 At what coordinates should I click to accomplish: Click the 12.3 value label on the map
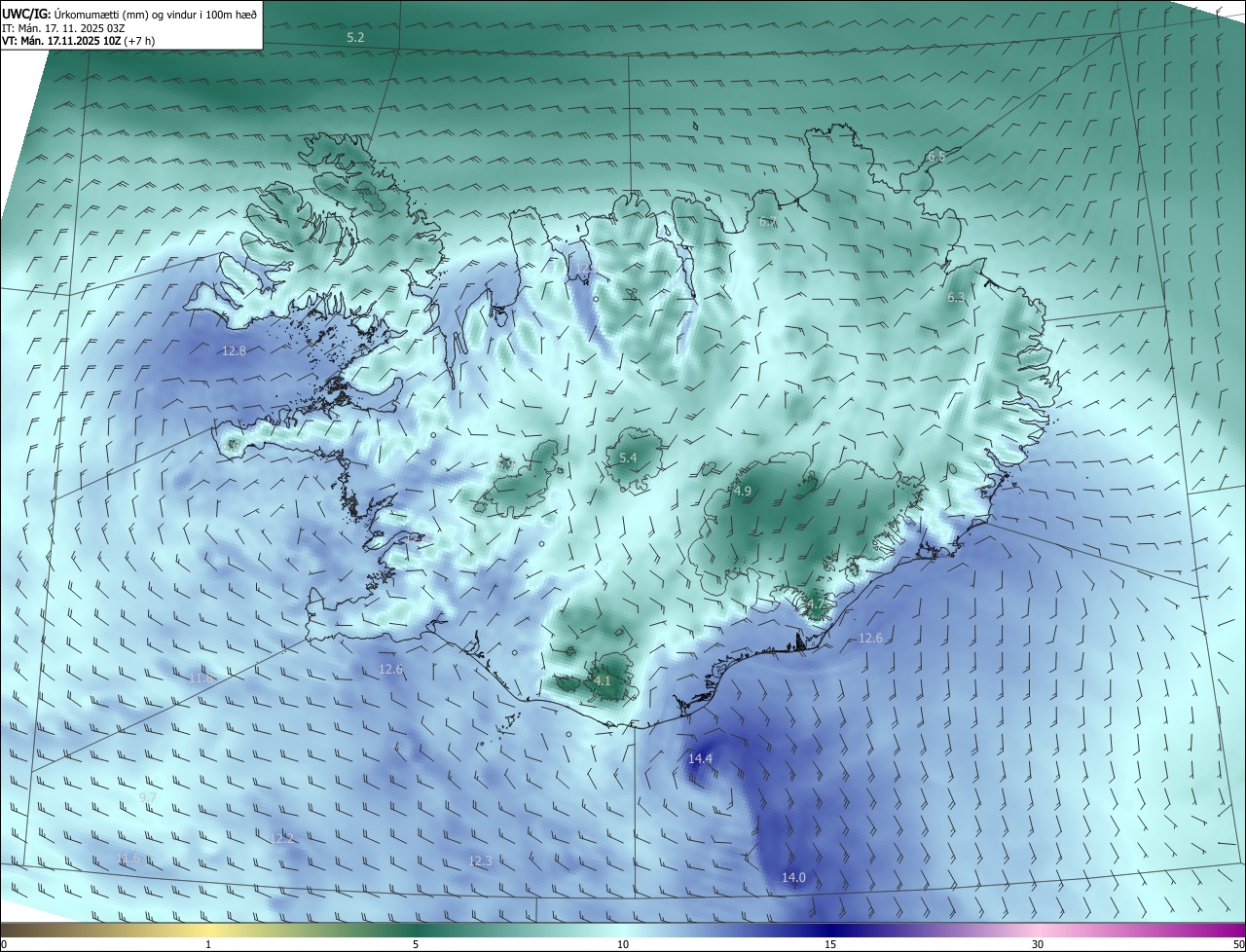480,860
